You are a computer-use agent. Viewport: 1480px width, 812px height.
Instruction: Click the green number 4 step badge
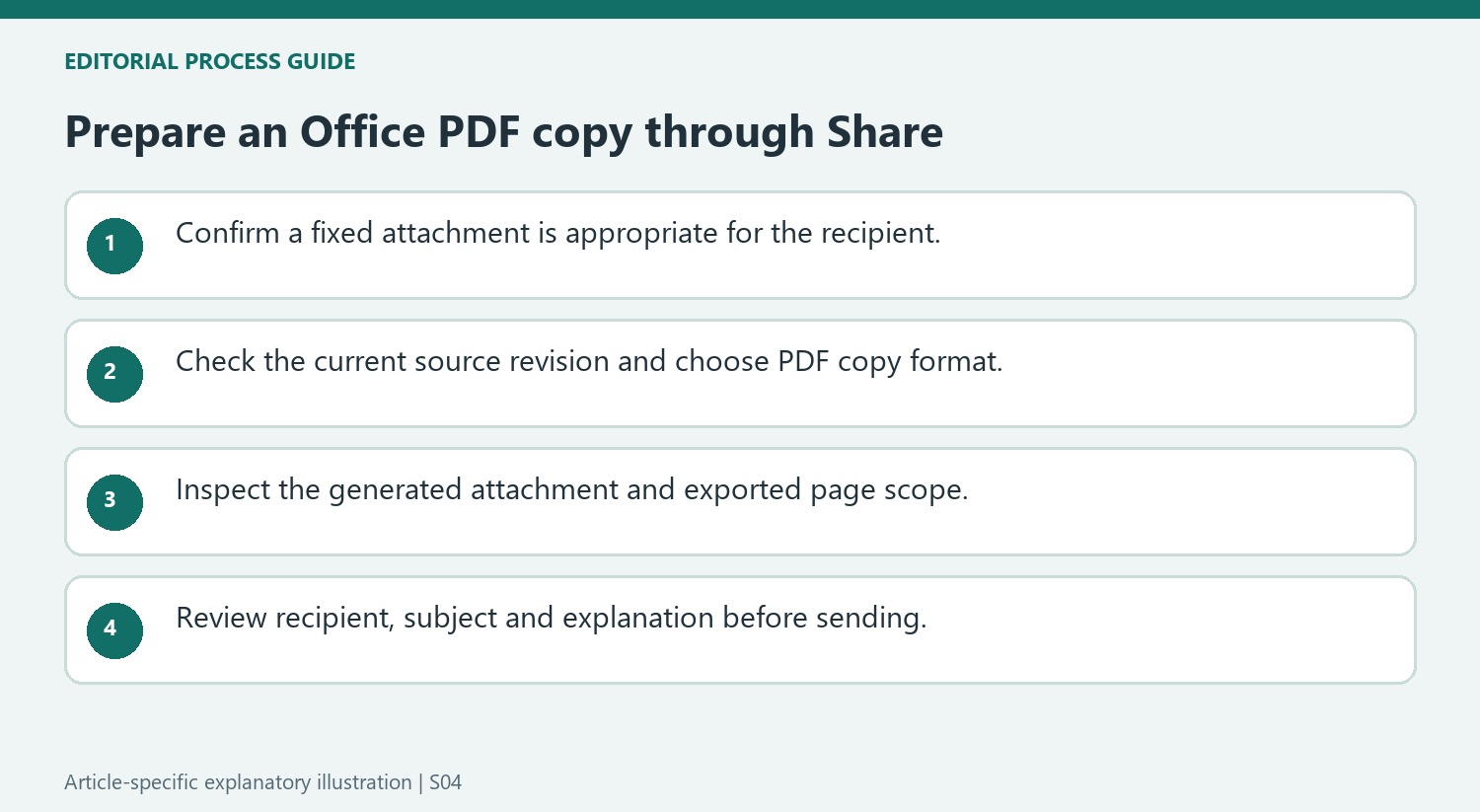coord(114,630)
